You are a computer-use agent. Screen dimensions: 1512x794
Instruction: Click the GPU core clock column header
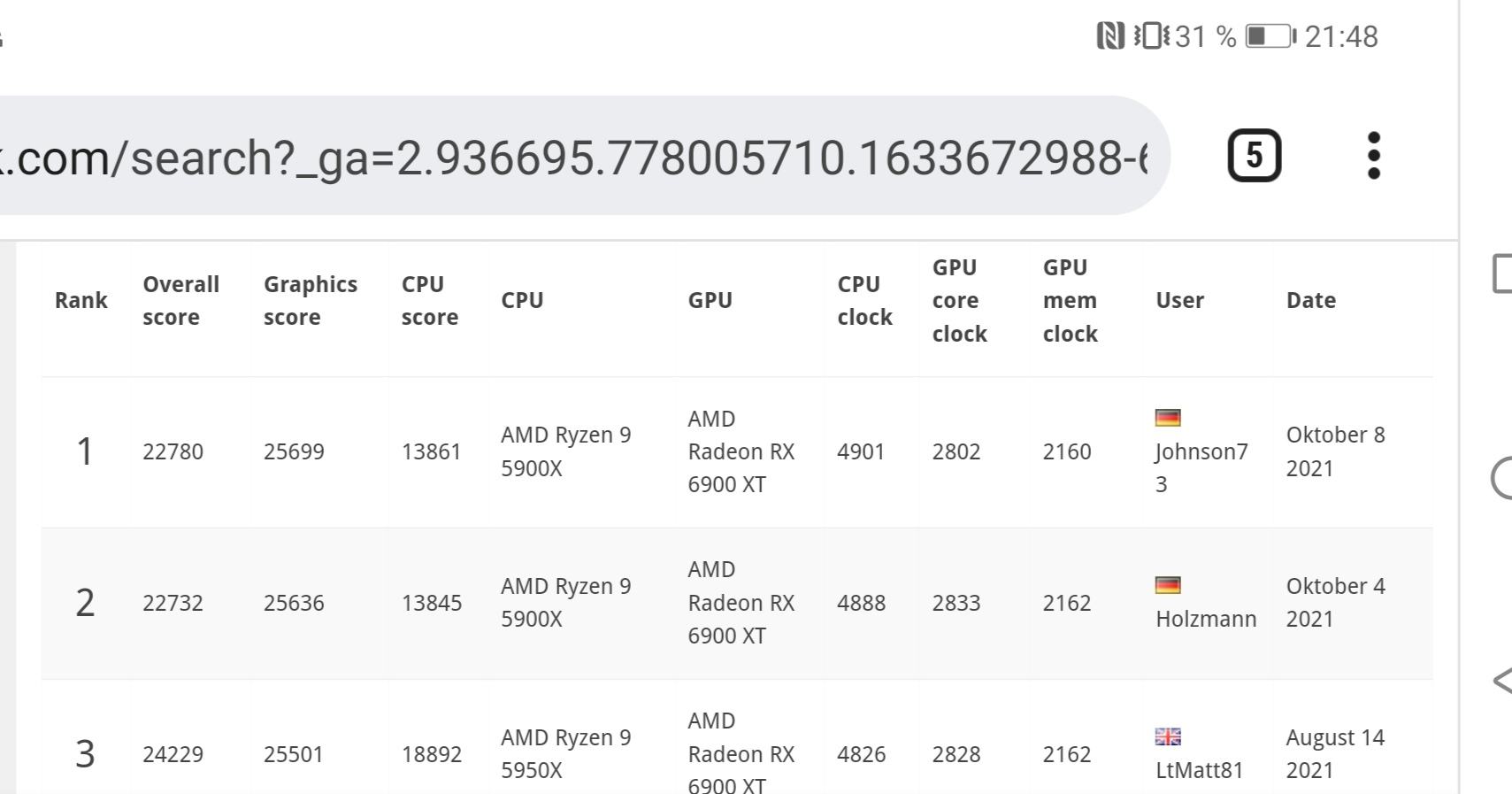pyautogui.click(x=959, y=301)
